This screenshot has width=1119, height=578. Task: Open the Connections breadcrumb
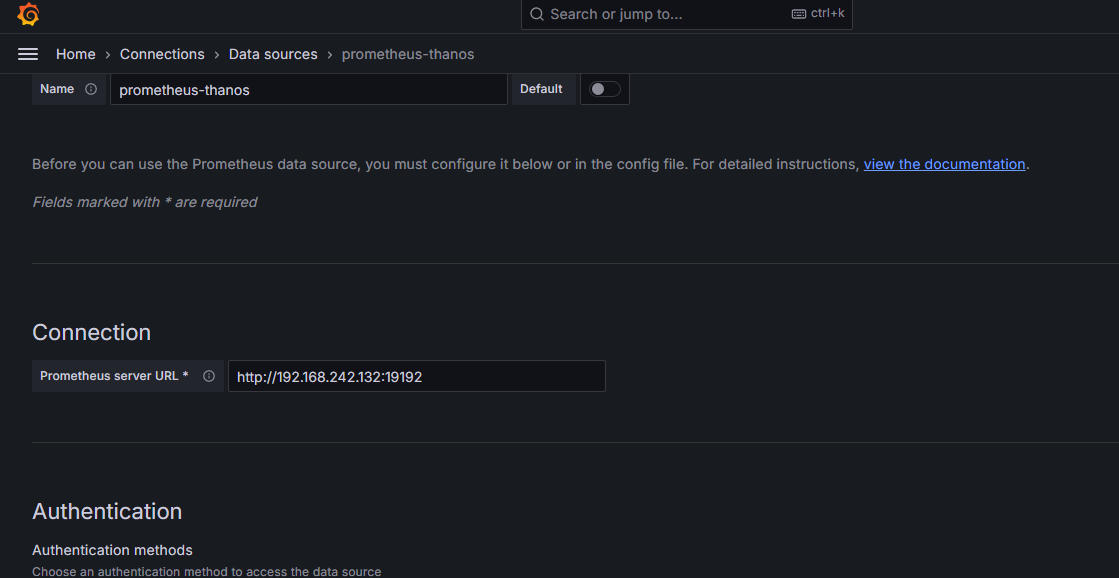coord(162,54)
